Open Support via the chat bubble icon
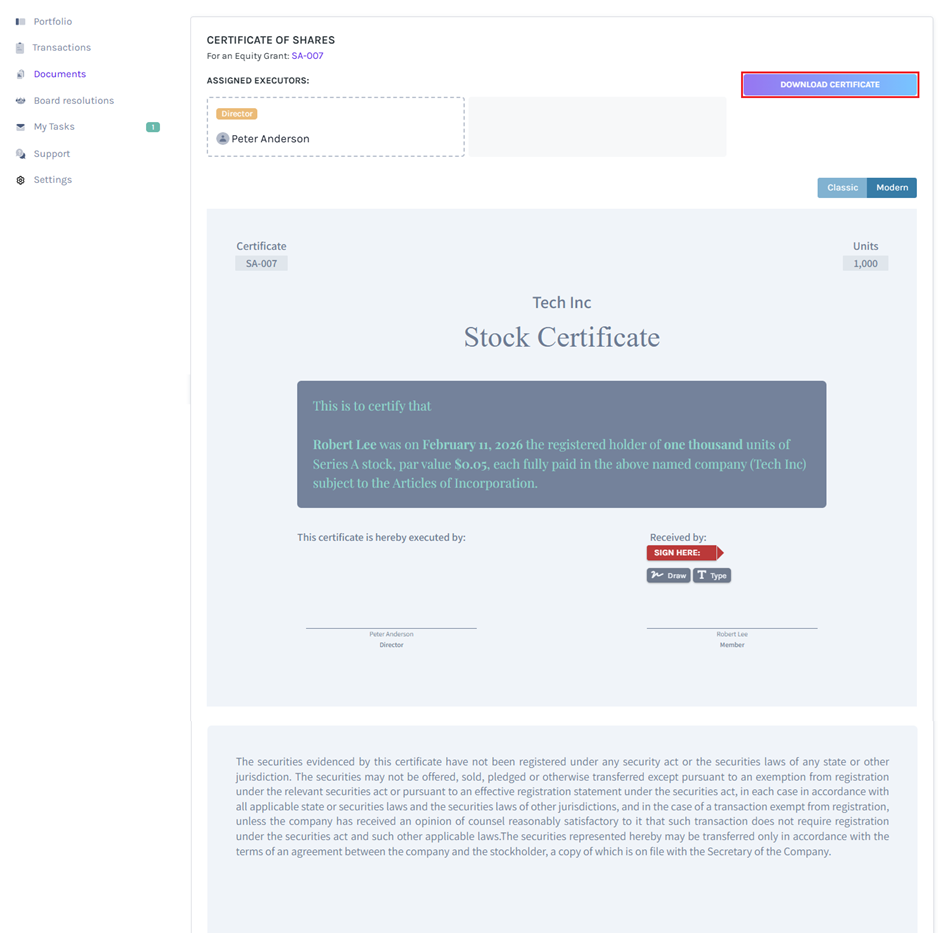939x933 pixels. (x=19, y=153)
